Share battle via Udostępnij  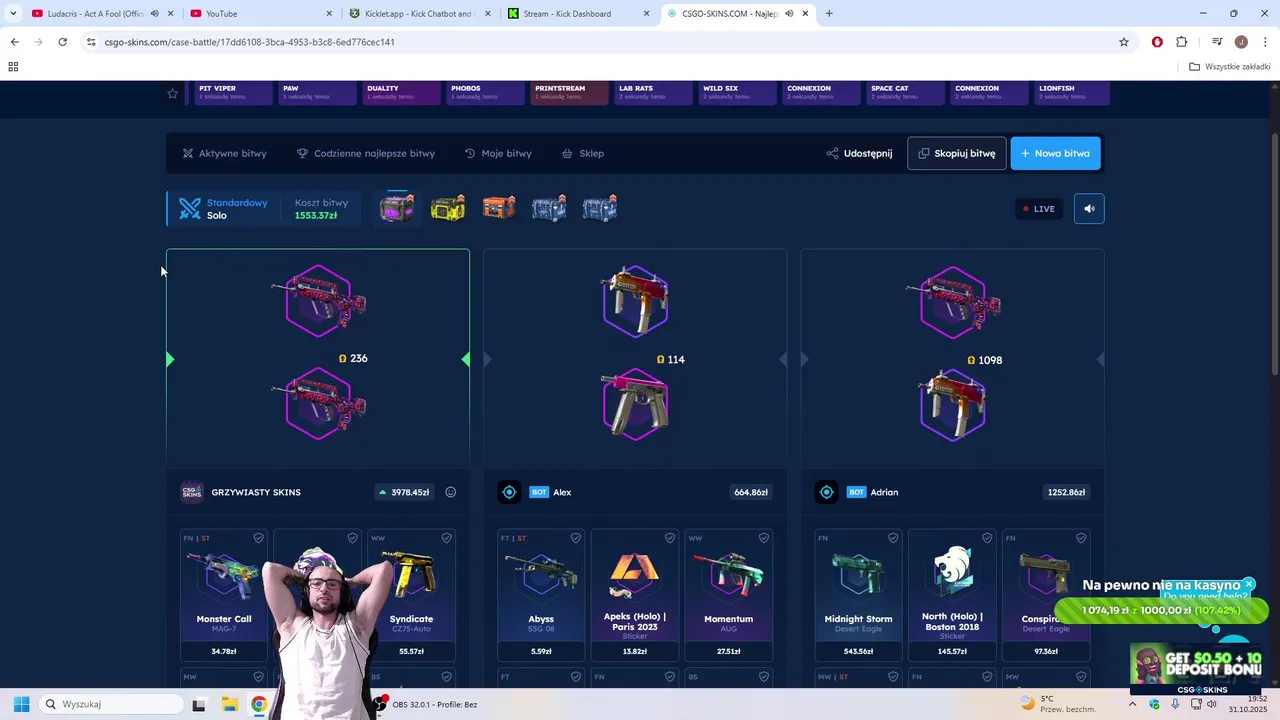pos(859,153)
